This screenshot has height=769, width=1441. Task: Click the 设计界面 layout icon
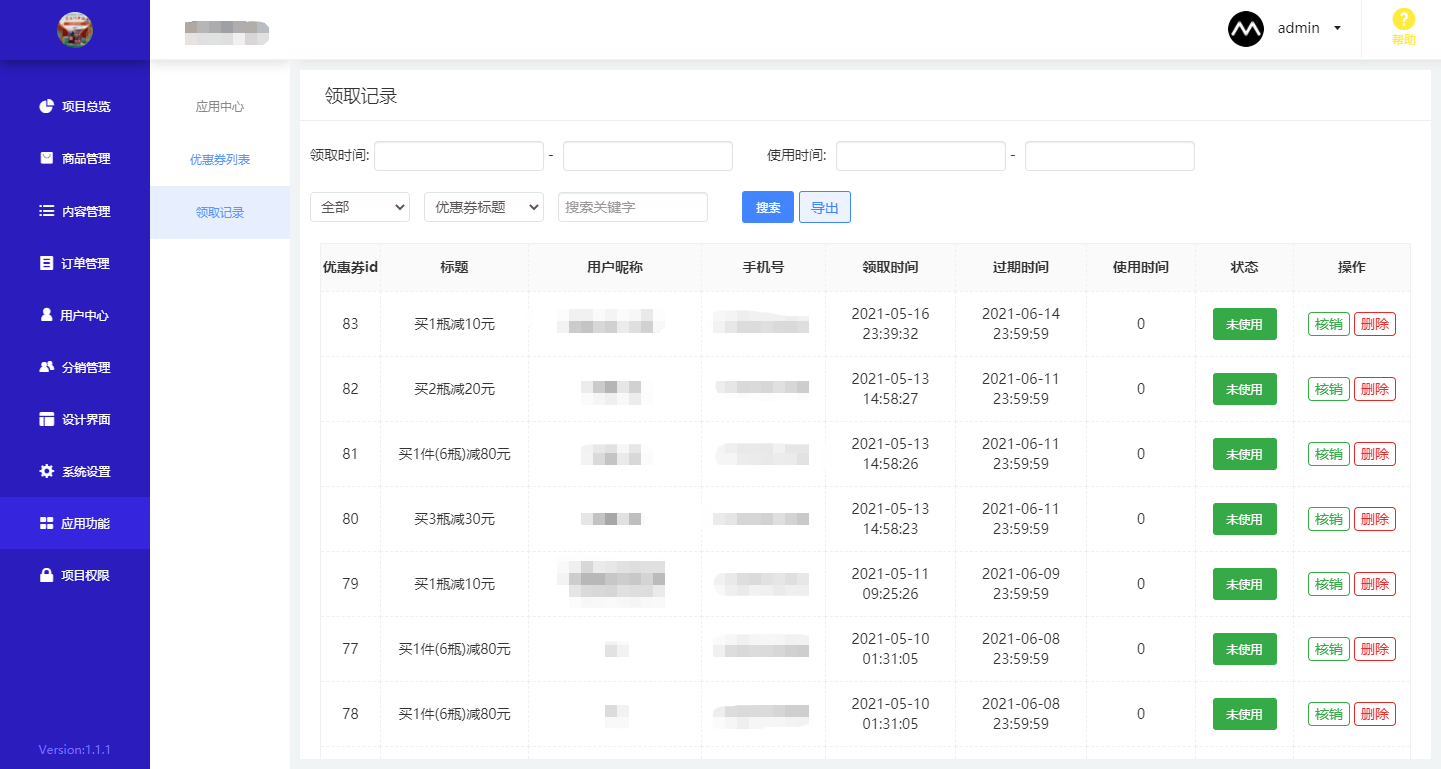[x=46, y=419]
